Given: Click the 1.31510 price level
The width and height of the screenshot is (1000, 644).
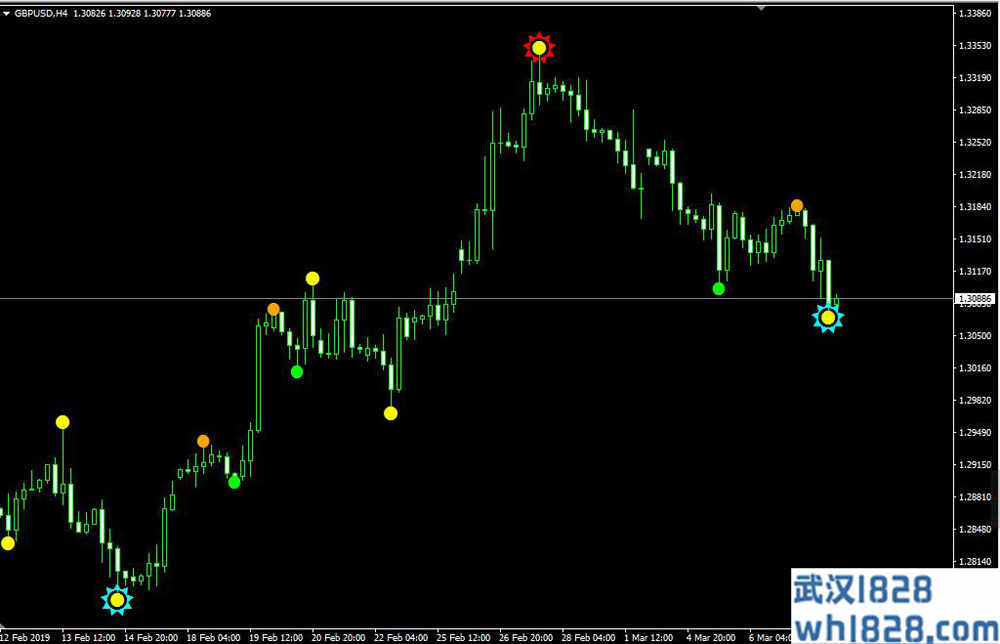Looking at the screenshot, I should tap(975, 239).
